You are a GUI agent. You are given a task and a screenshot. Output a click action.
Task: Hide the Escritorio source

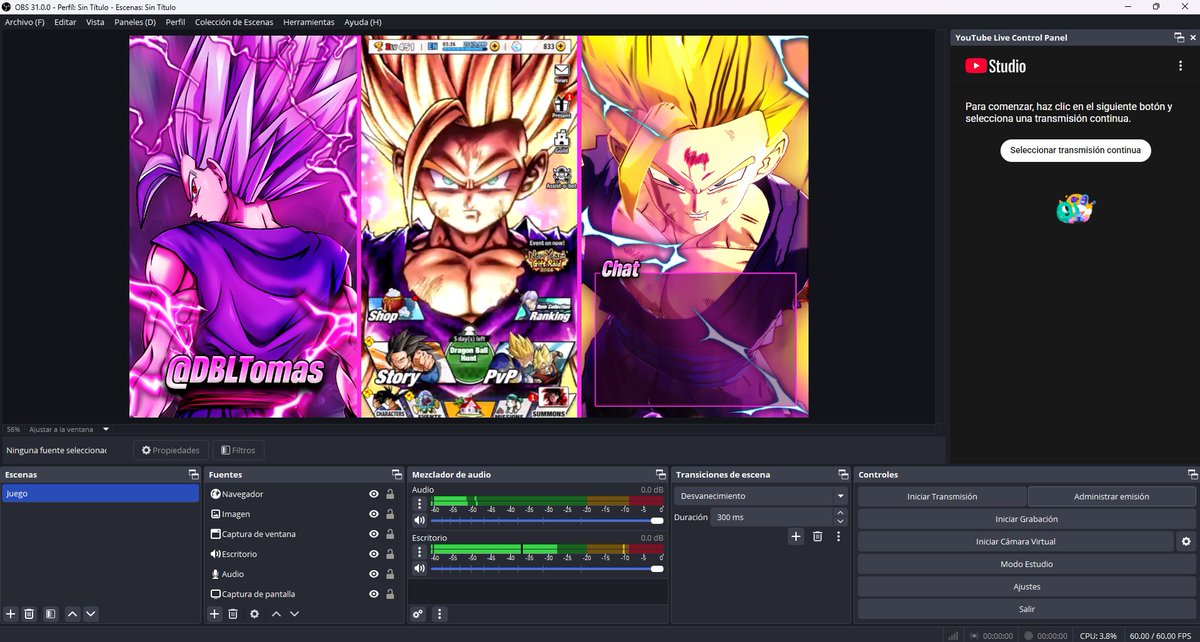(x=374, y=554)
